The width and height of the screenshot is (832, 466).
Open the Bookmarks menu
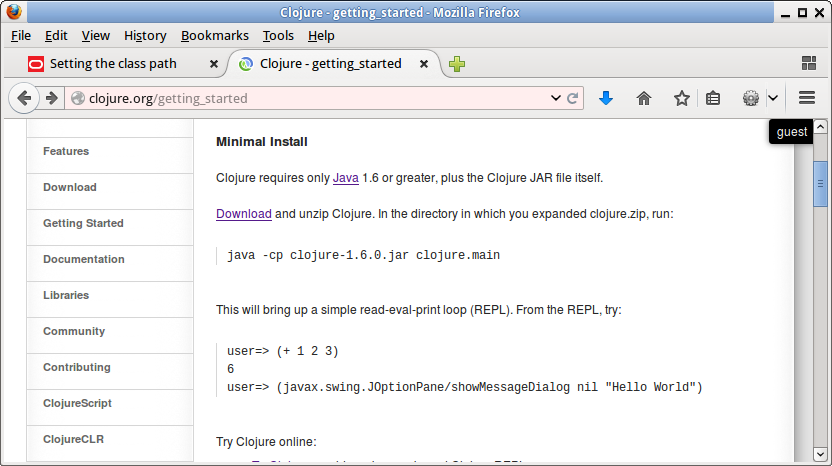coord(214,36)
